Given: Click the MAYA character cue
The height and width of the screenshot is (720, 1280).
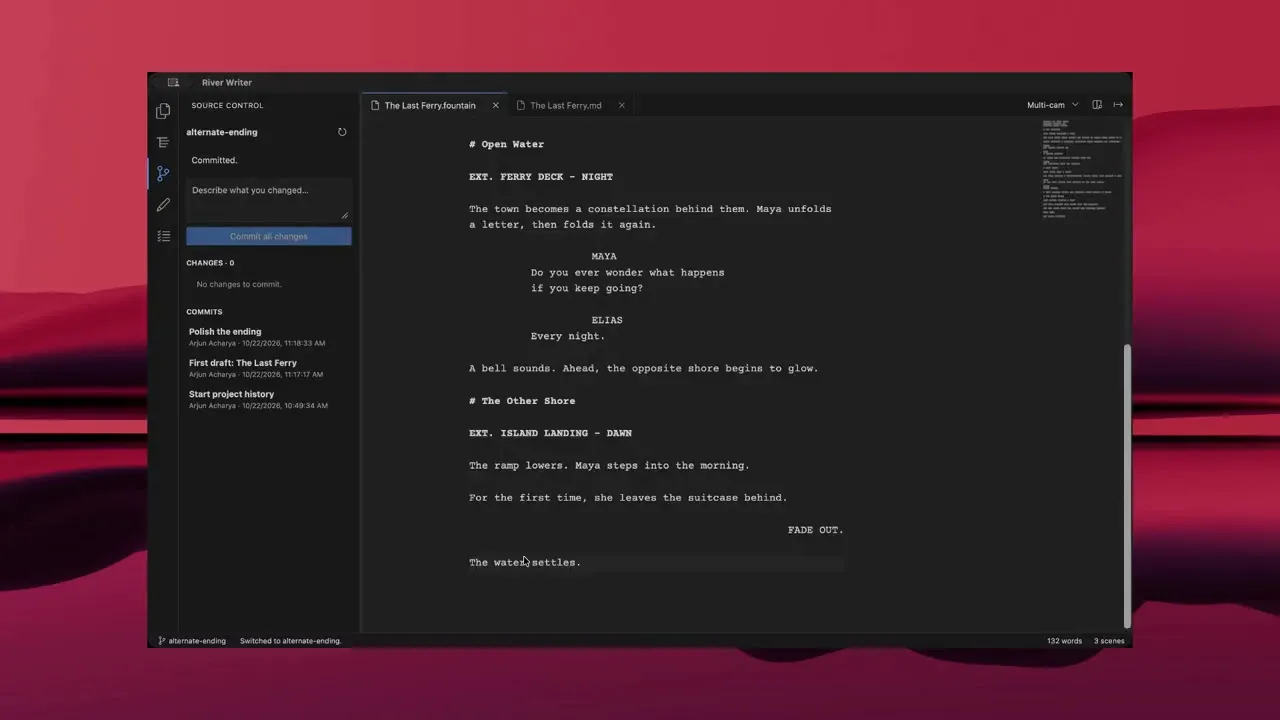Looking at the screenshot, I should point(604,256).
